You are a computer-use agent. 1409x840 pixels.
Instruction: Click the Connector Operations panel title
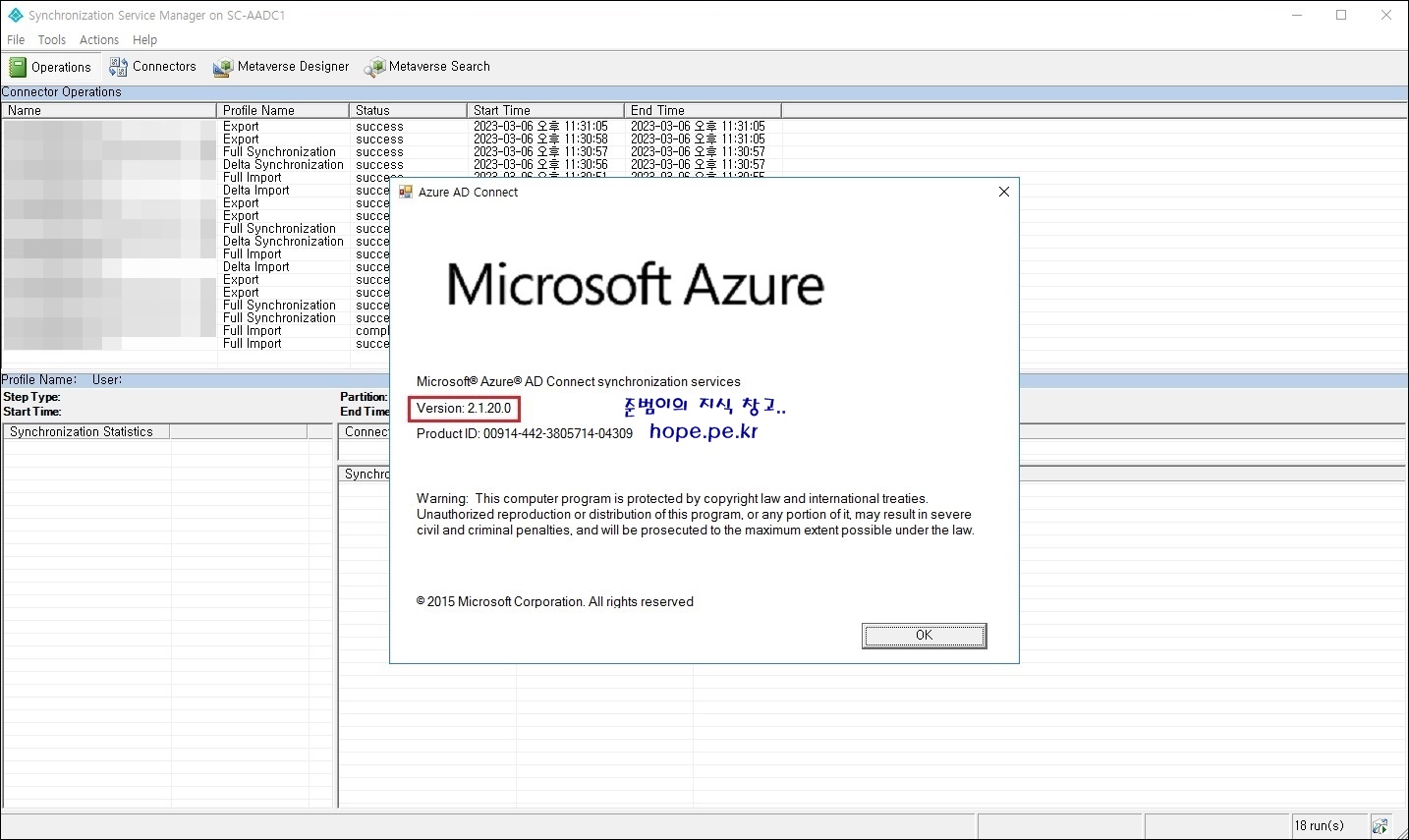(x=62, y=92)
